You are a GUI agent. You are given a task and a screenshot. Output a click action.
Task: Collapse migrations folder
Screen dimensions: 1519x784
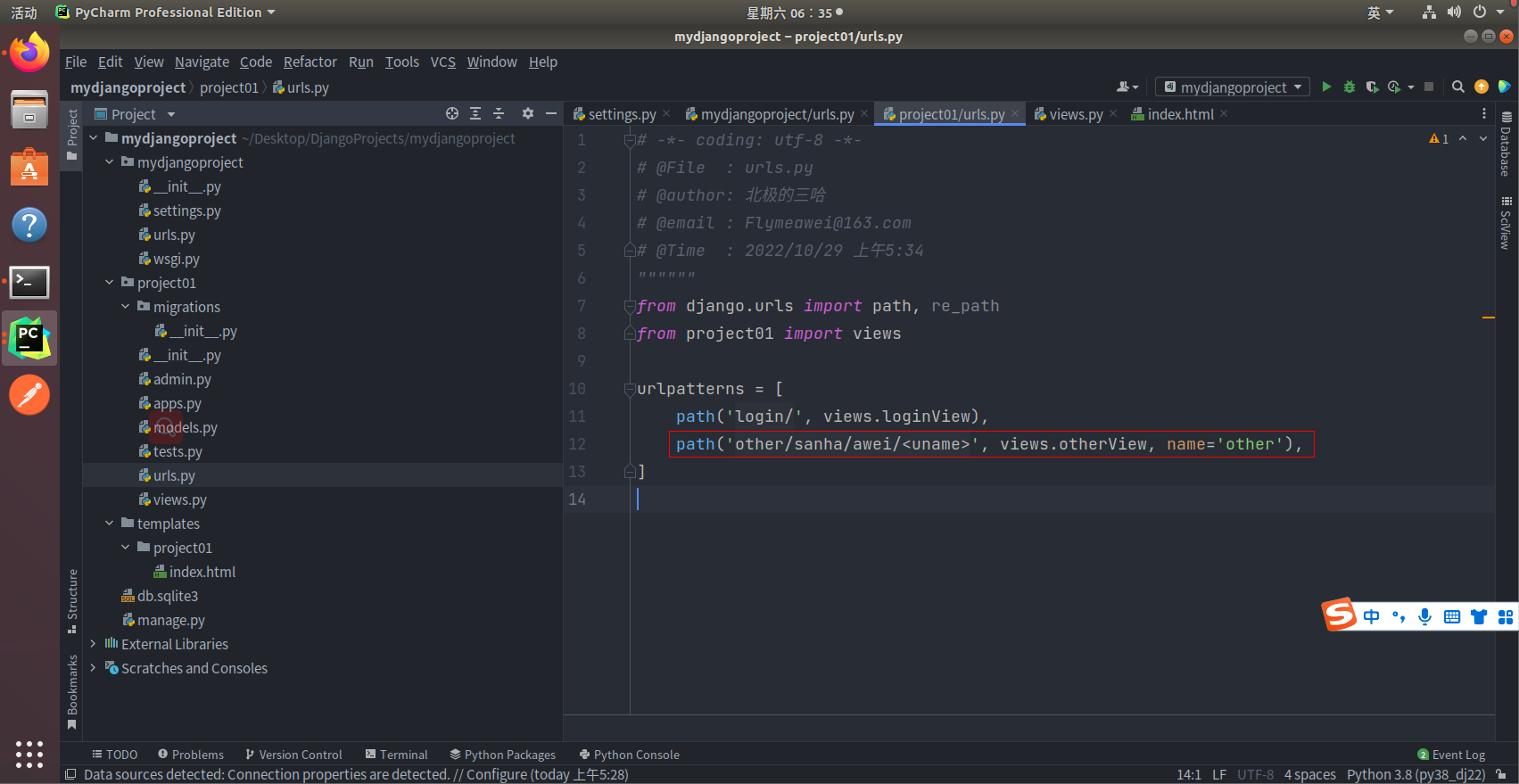click(125, 307)
